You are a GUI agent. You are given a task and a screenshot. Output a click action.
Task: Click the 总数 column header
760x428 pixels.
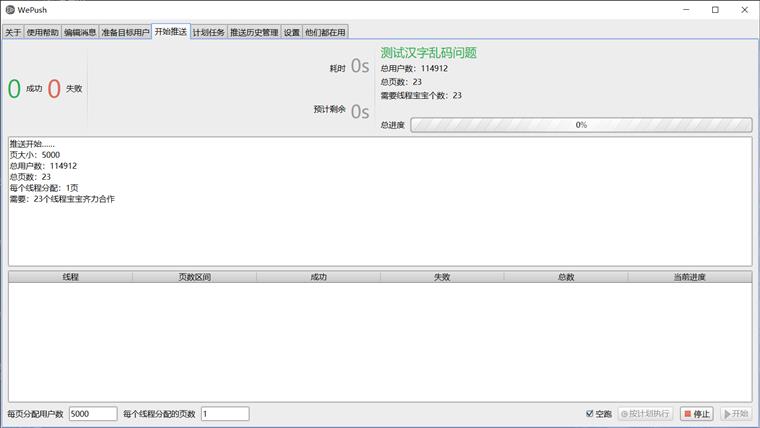click(x=566, y=277)
